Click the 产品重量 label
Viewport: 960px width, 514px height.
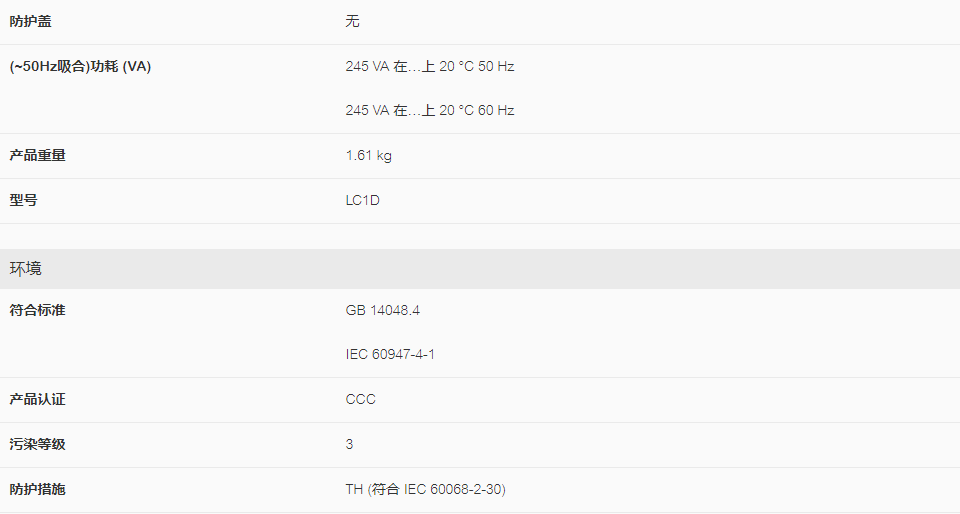click(x=37, y=155)
